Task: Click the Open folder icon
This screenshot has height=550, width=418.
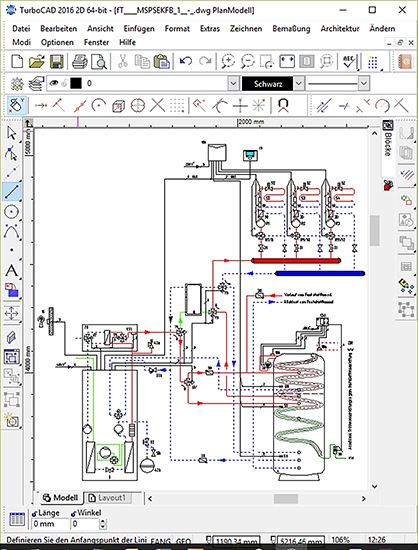Action: 36,62
